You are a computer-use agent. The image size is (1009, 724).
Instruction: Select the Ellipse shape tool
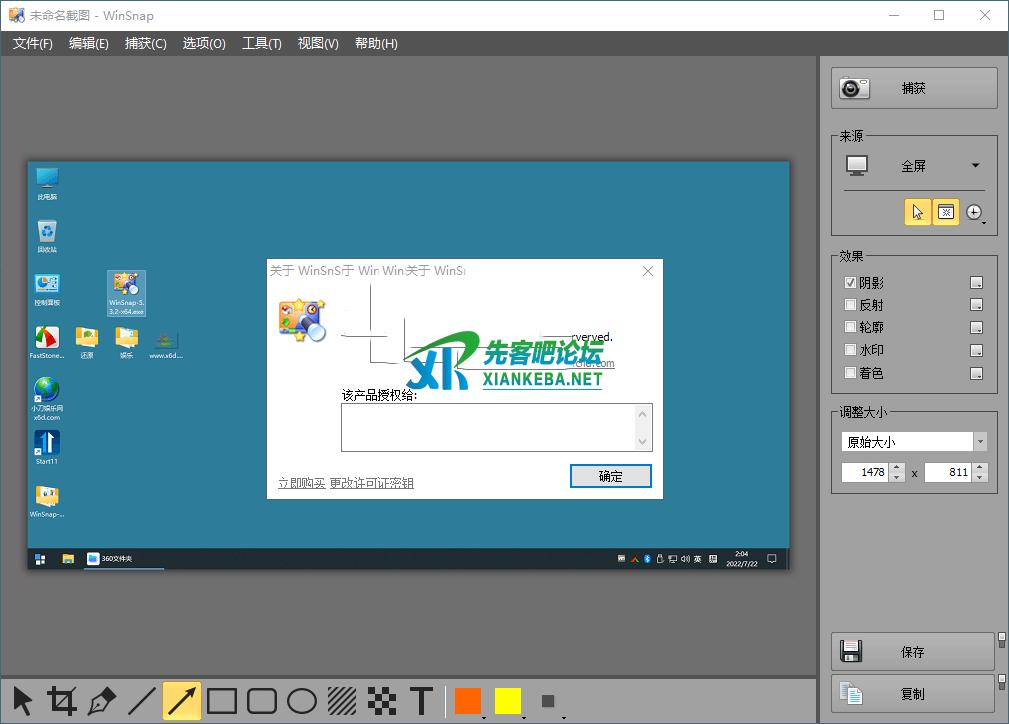pos(302,701)
